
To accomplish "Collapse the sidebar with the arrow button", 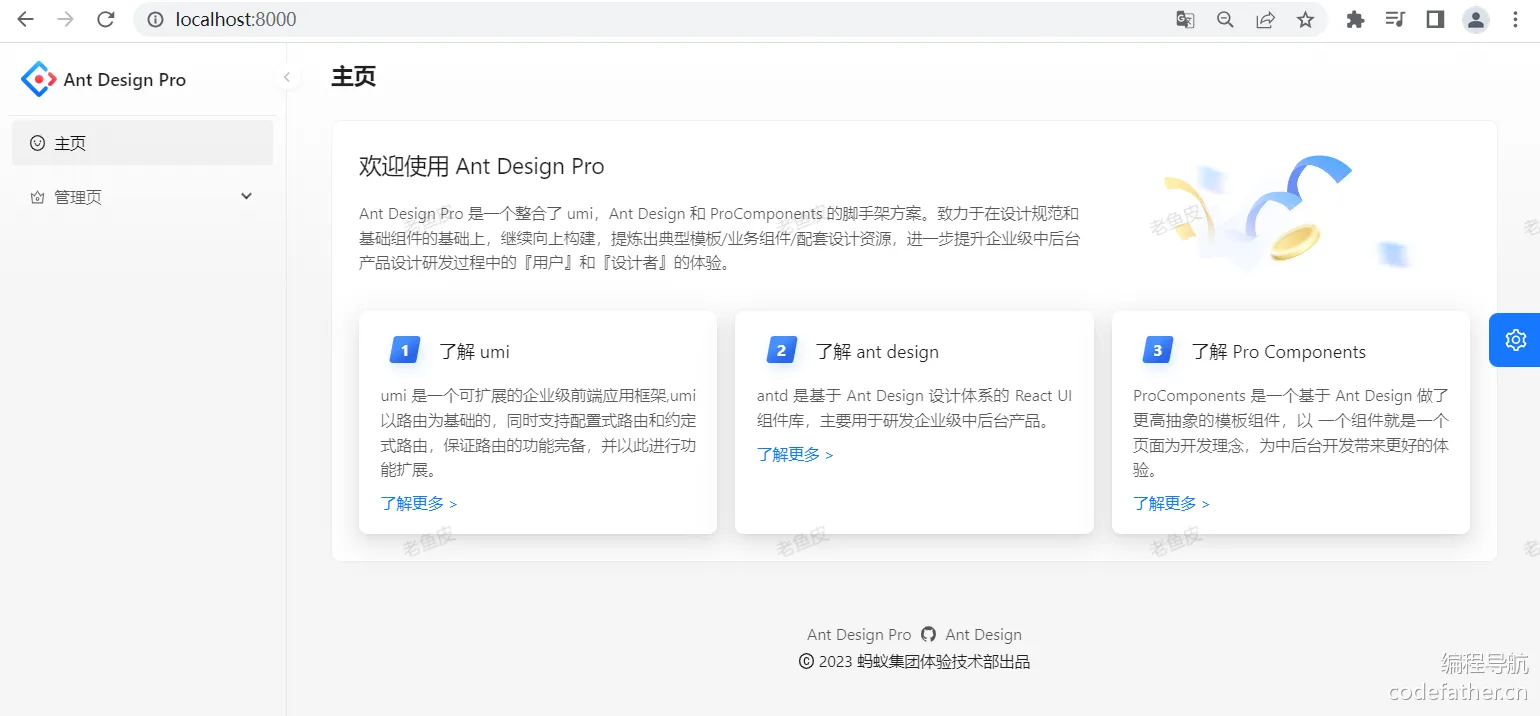I will [x=287, y=77].
